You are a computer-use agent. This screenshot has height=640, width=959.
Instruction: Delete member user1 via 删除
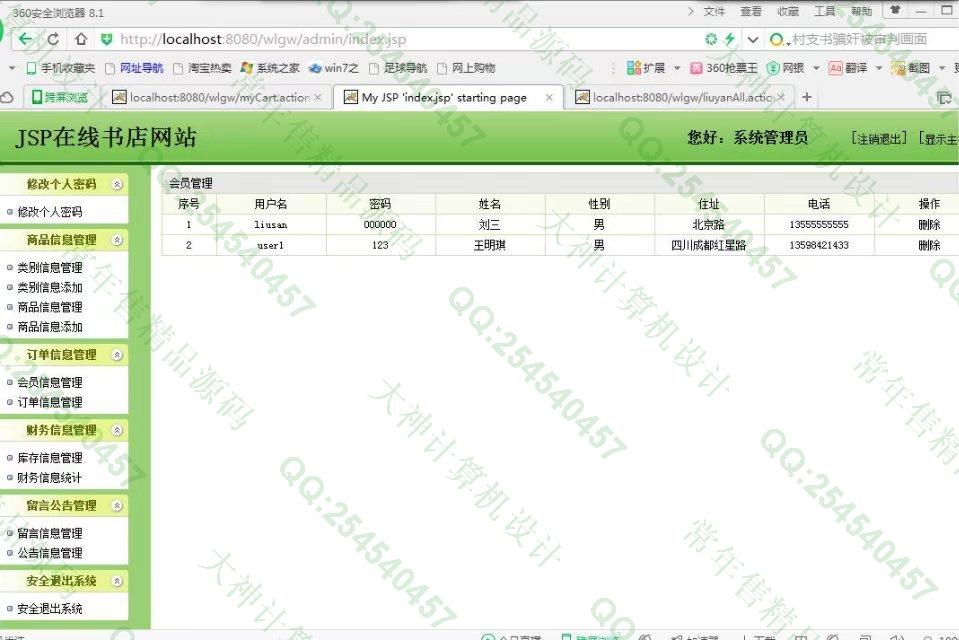pyautogui.click(x=928, y=245)
